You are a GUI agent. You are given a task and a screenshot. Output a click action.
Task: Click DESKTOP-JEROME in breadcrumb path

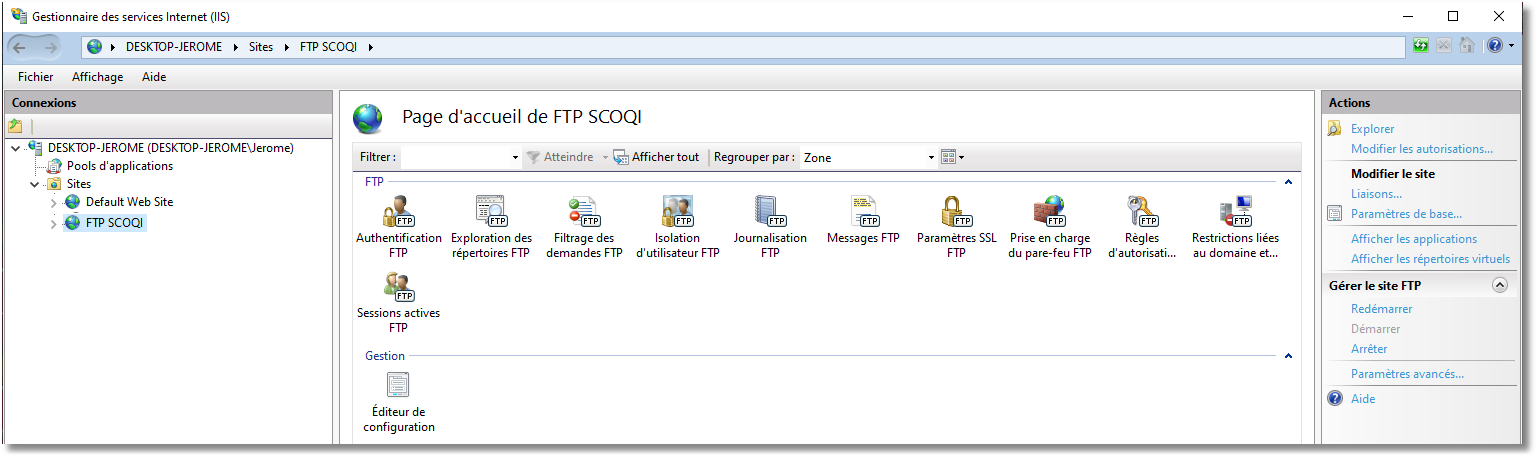(x=174, y=47)
